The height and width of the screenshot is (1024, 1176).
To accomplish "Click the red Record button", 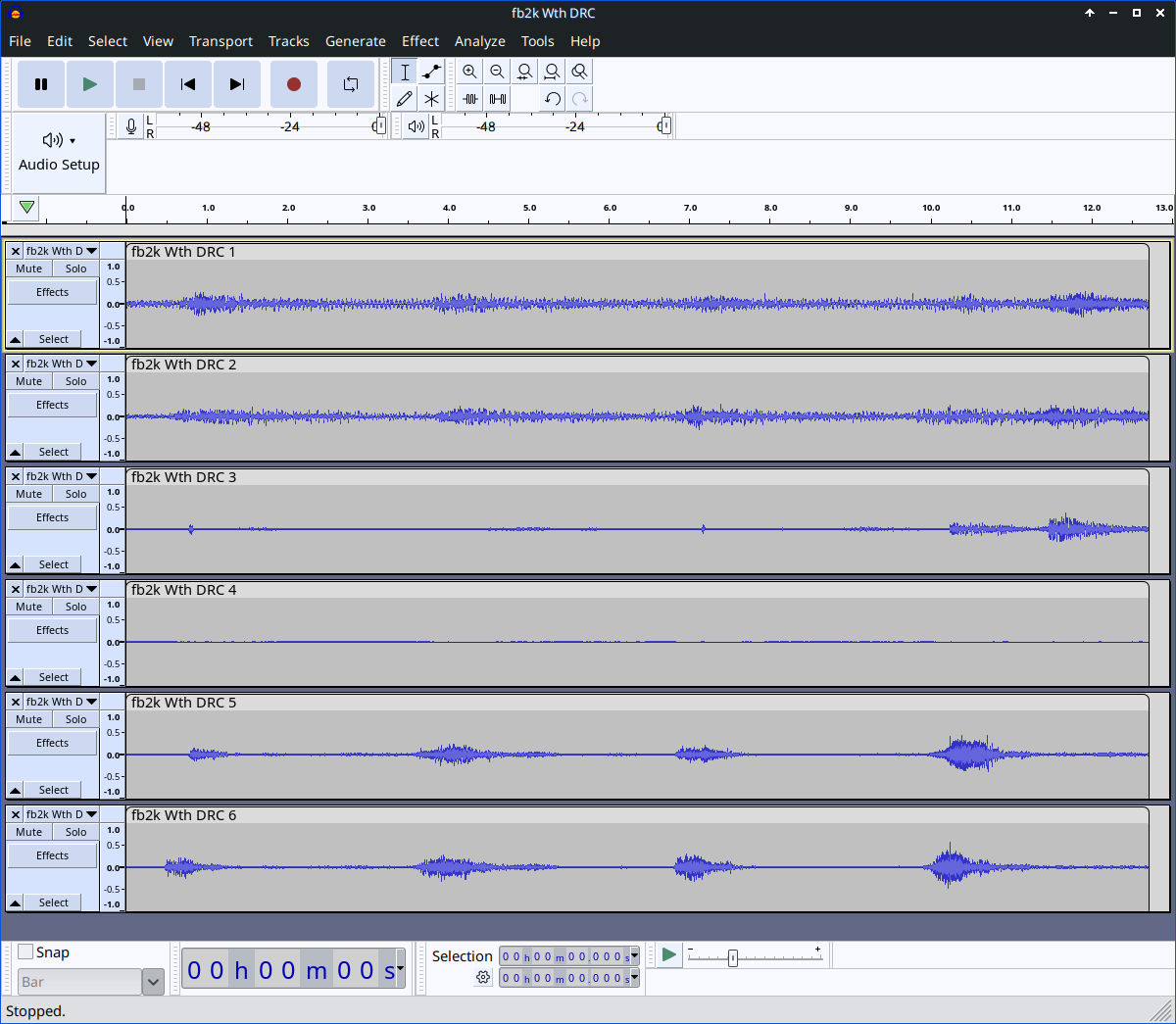I will coord(294,84).
